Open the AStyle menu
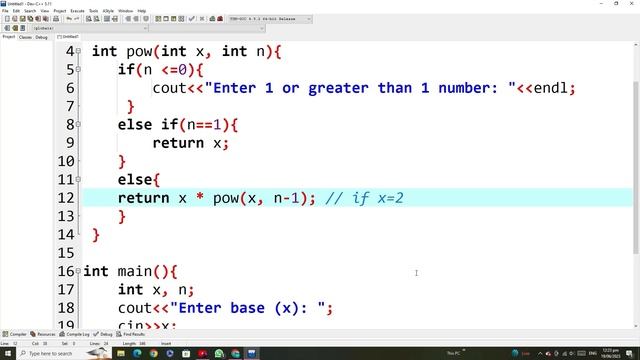640x360 pixels. coord(108,11)
